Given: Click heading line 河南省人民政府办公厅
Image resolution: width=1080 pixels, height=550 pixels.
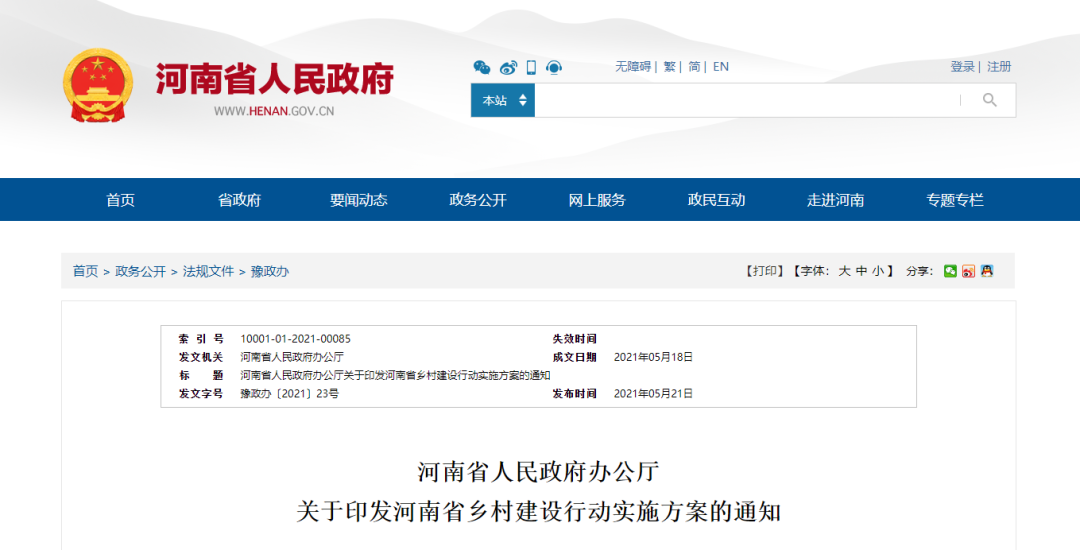Looking at the screenshot, I should click(539, 472).
